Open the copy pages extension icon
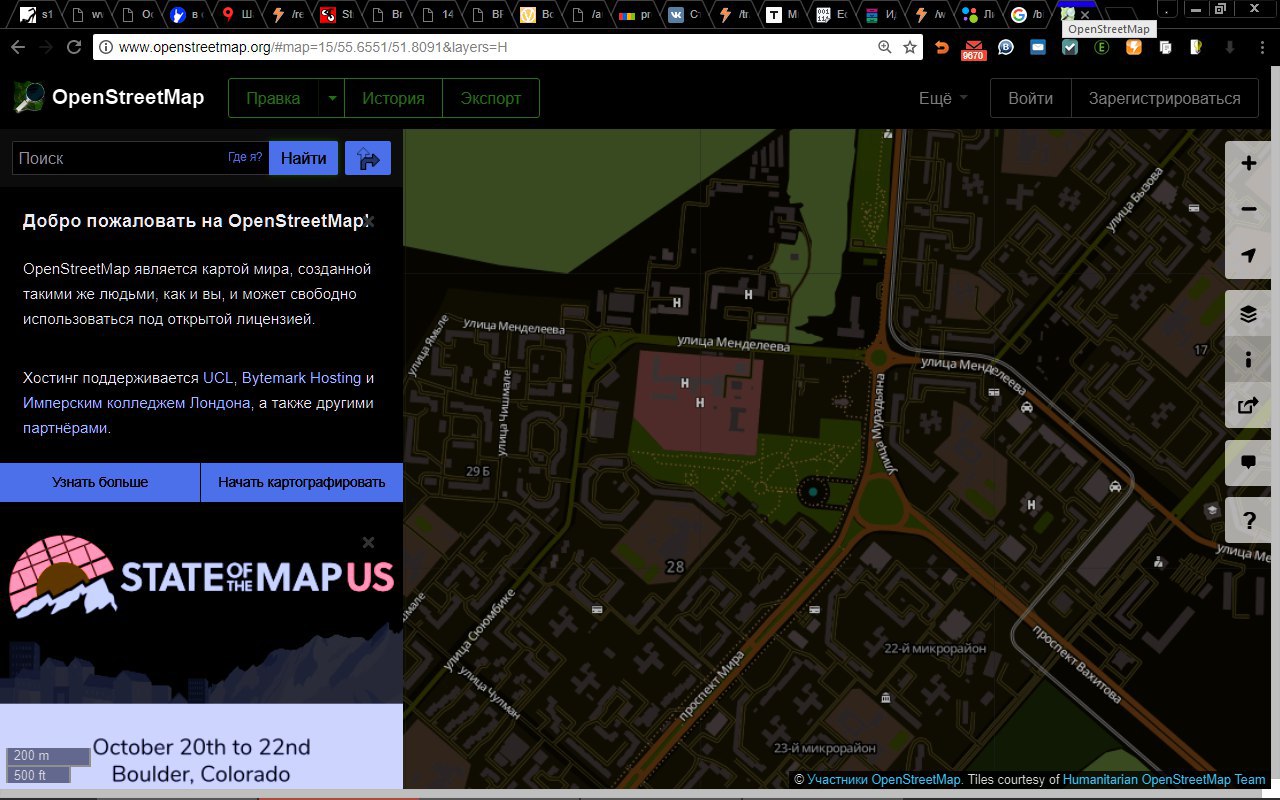1280x800 pixels. [x=1165, y=47]
